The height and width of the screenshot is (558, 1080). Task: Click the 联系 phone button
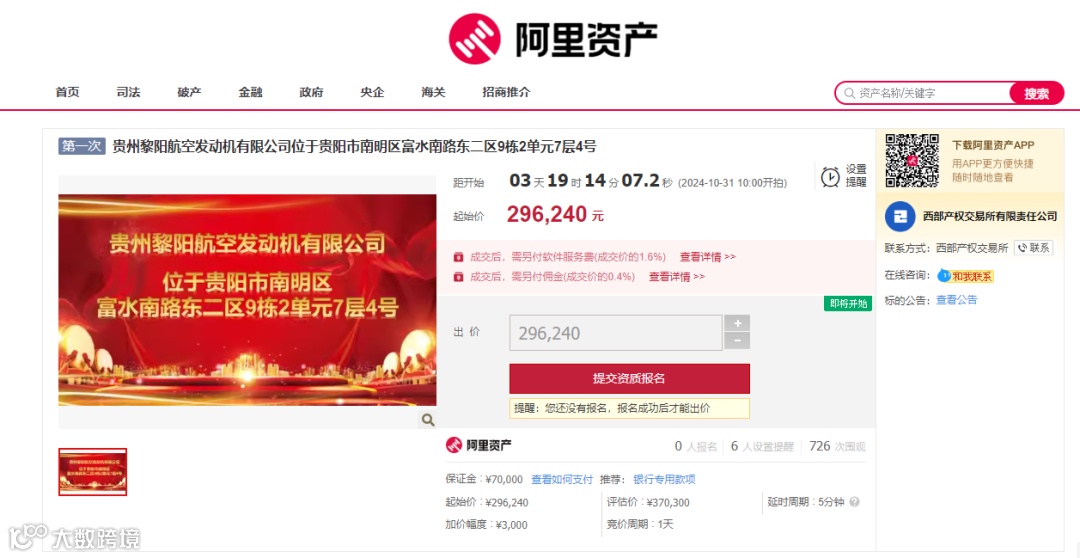click(x=1033, y=248)
